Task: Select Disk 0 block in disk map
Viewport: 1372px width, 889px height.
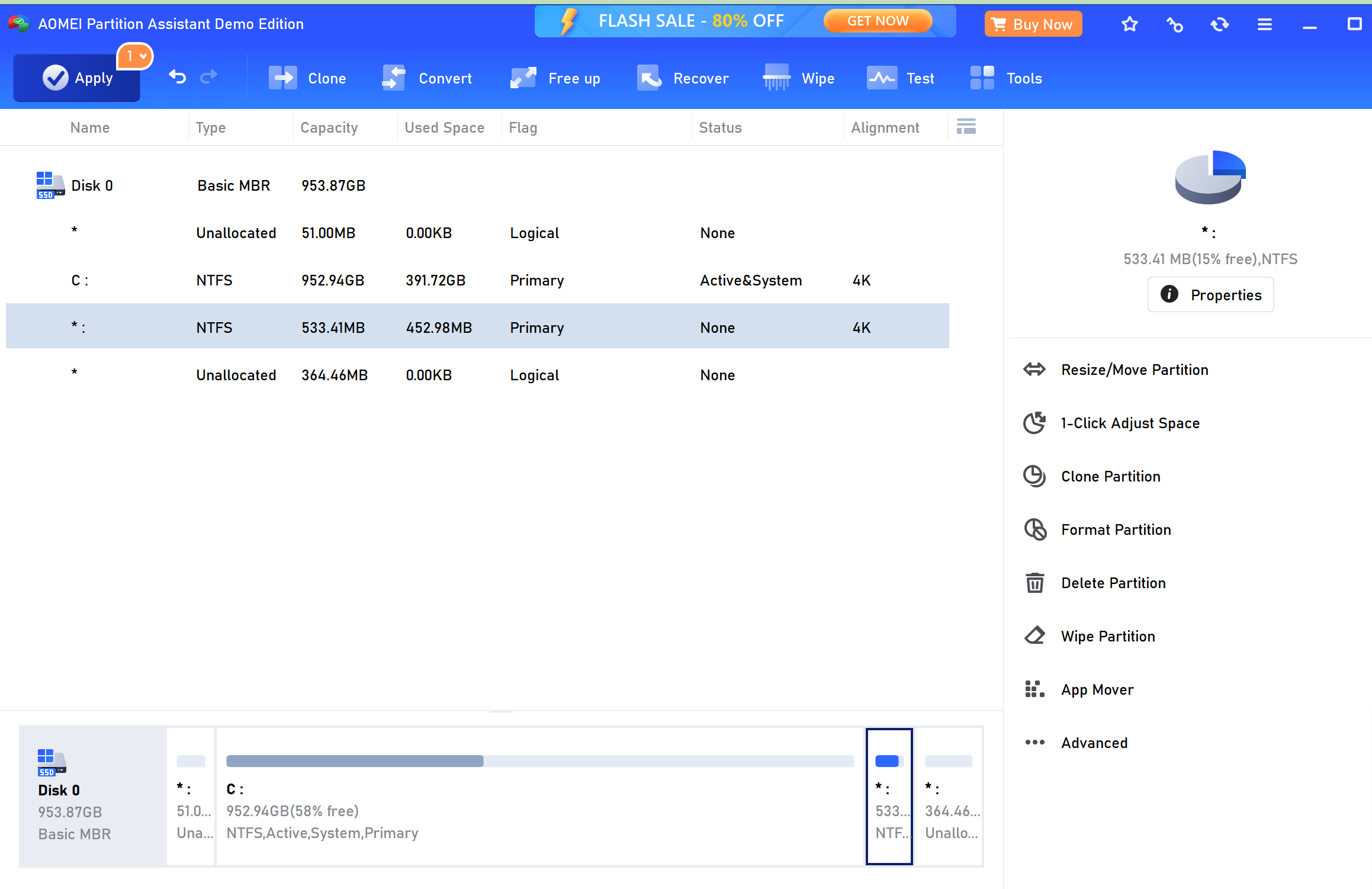Action: tap(93, 797)
